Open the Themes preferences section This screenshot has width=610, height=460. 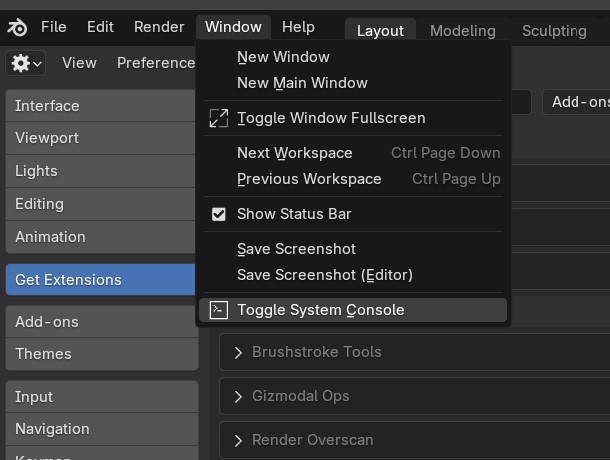[102, 354]
